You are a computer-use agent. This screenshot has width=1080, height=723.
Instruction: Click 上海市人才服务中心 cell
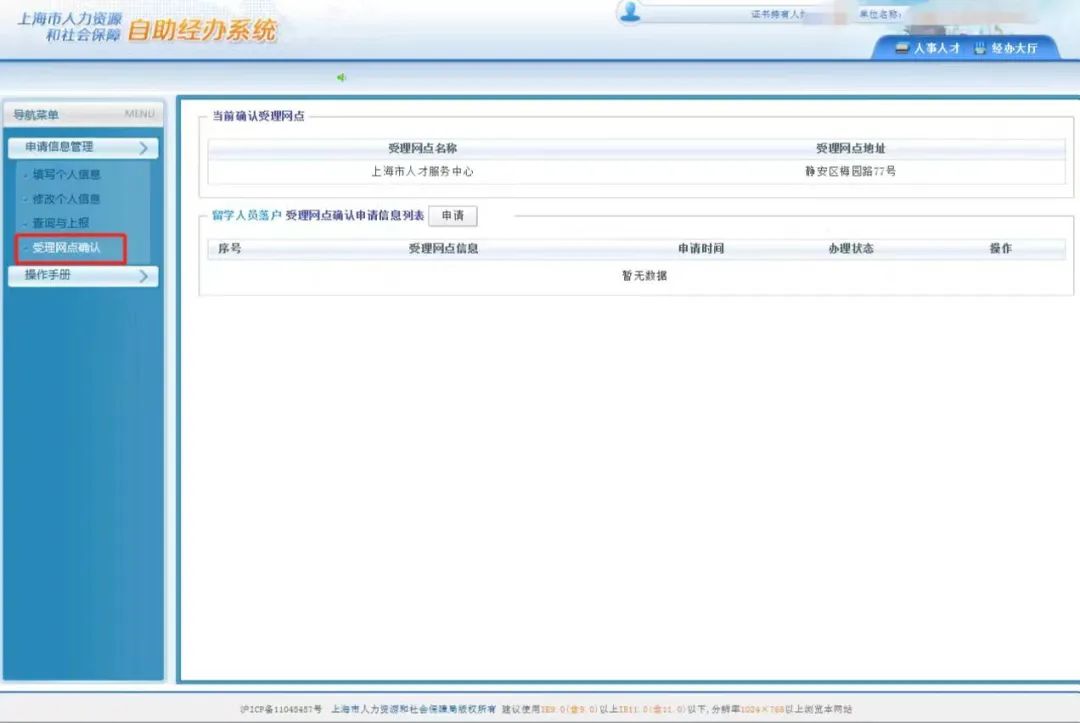(422, 171)
